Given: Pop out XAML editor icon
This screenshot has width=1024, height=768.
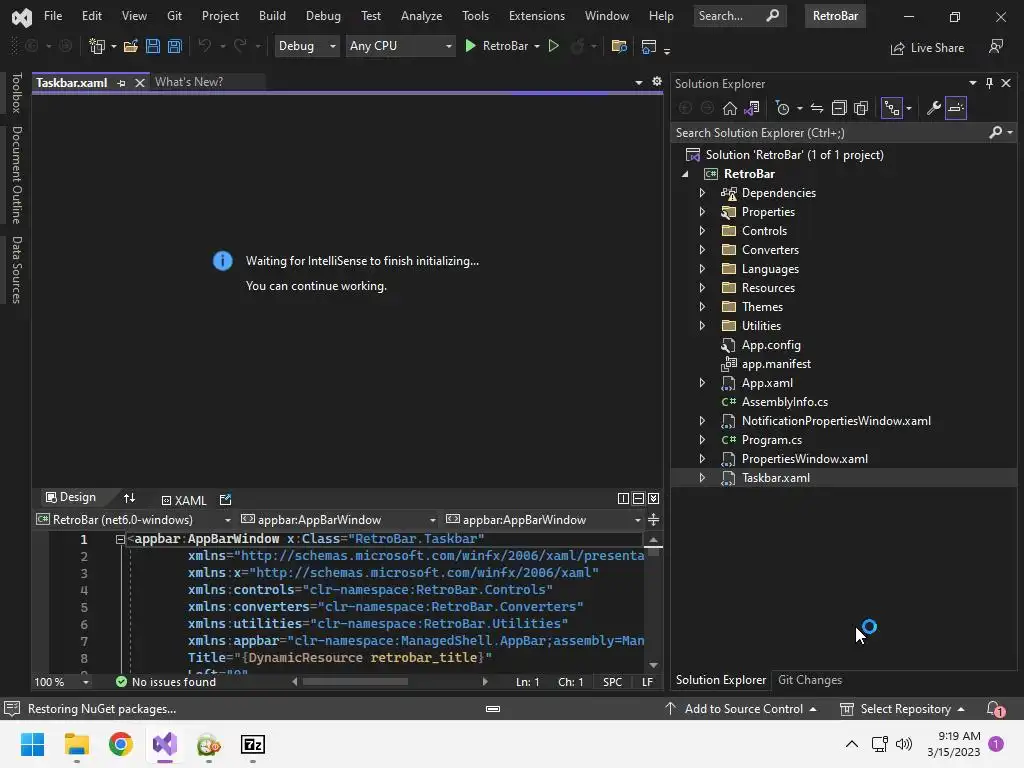Looking at the screenshot, I should [225, 500].
